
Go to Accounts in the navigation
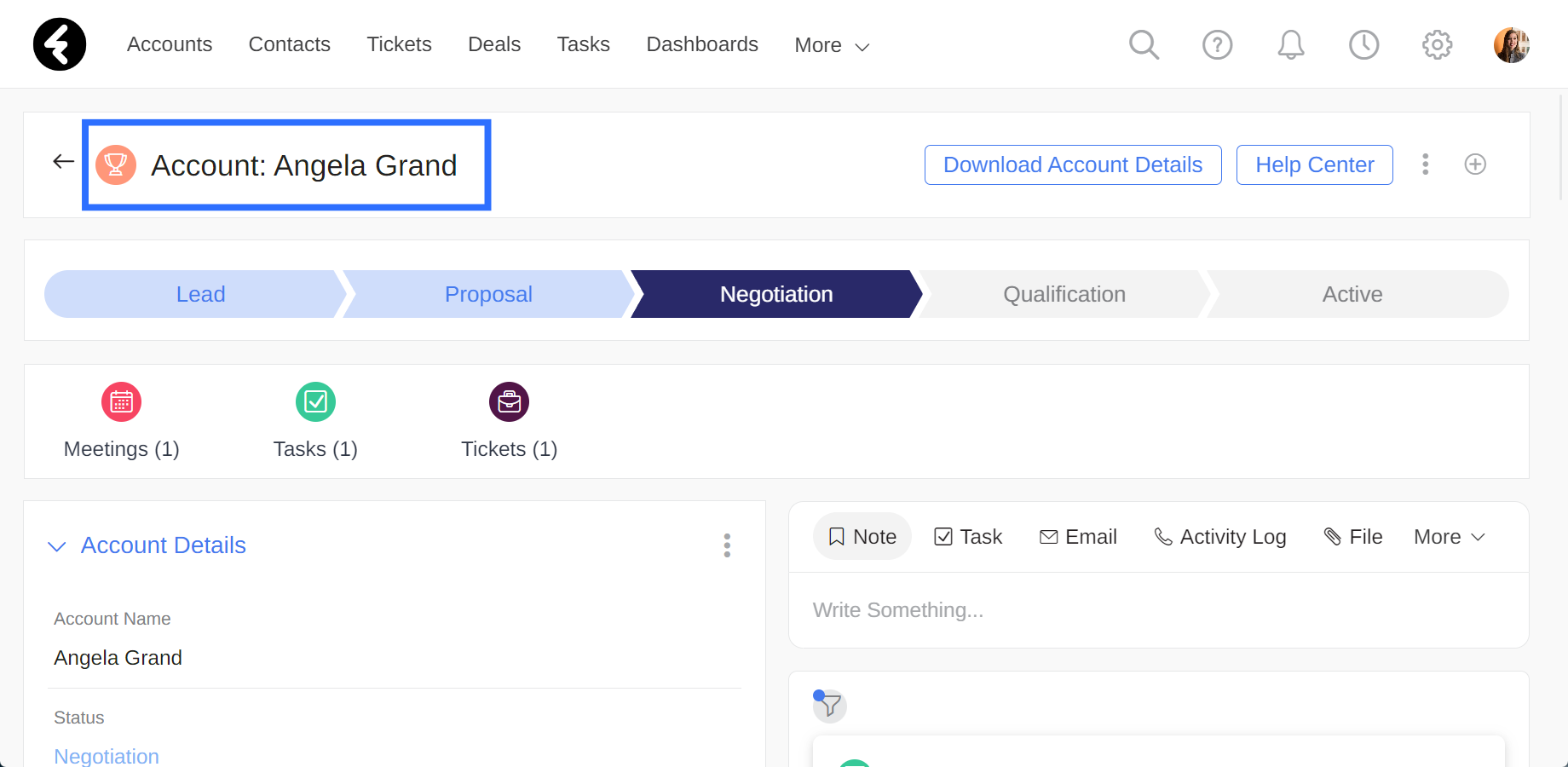pyautogui.click(x=170, y=44)
